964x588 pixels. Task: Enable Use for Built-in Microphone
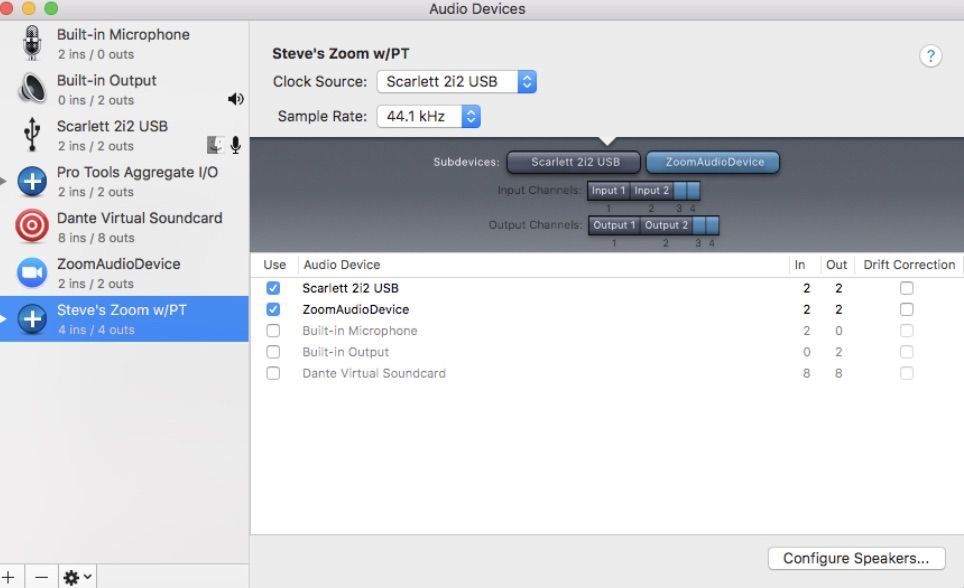pyautogui.click(x=273, y=330)
